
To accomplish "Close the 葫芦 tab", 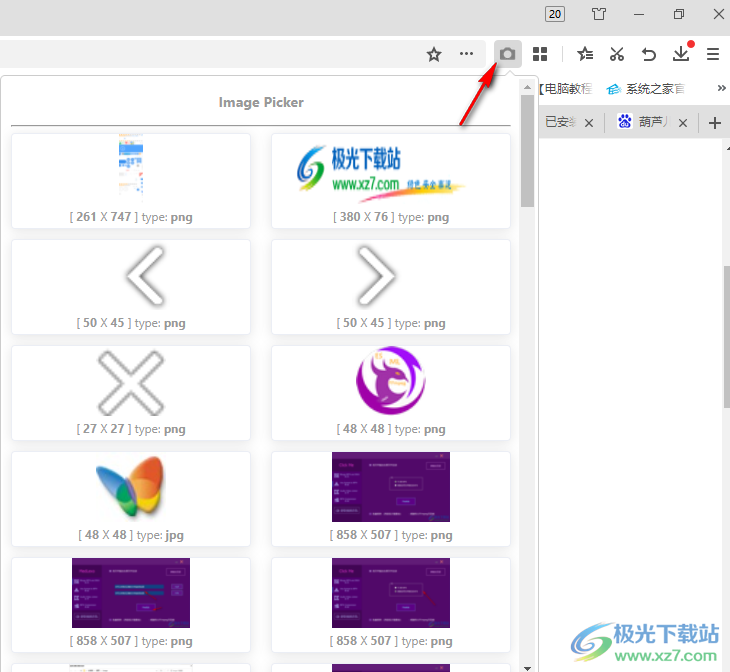I will pos(683,123).
